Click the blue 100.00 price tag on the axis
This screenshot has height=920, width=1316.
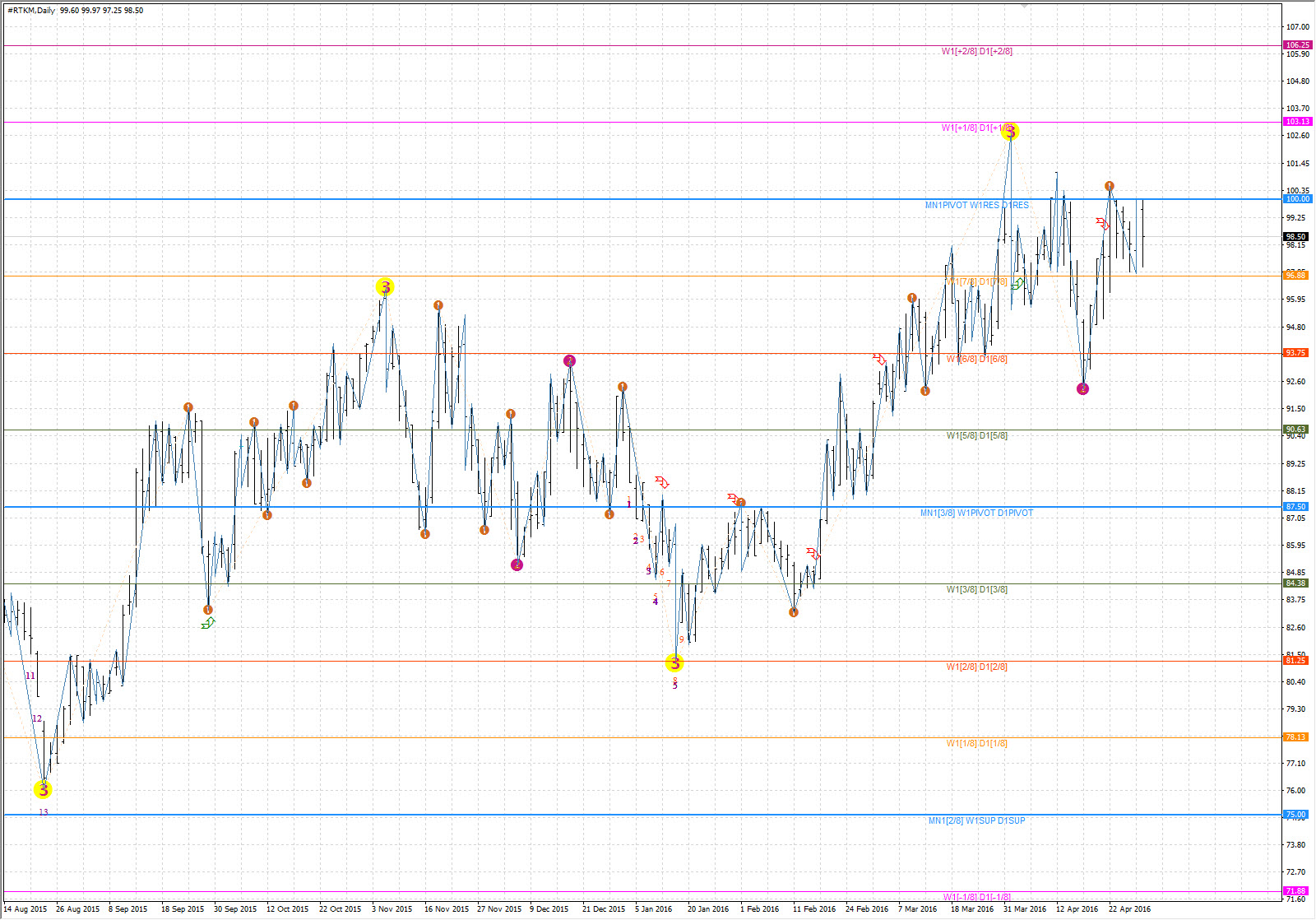(x=1297, y=199)
